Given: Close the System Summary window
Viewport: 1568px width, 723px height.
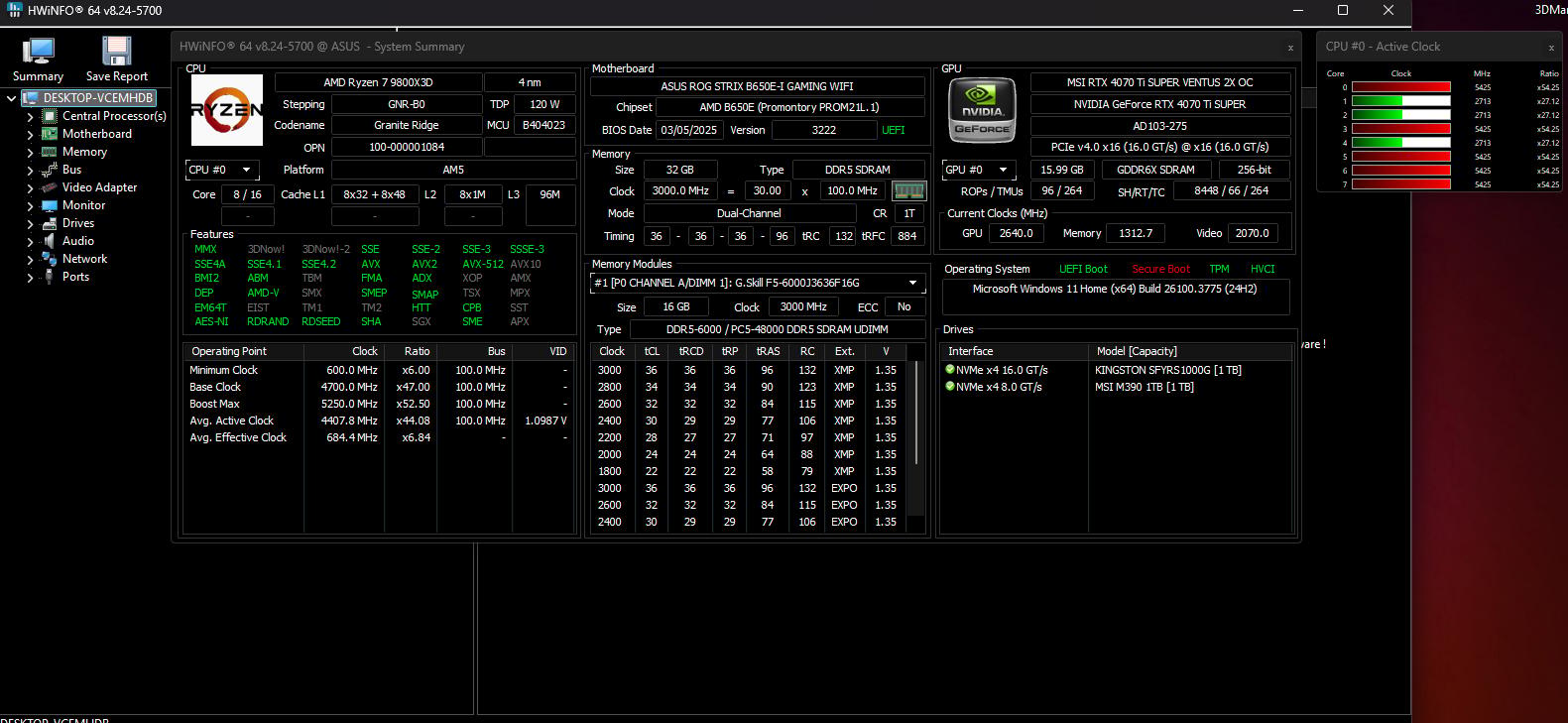Looking at the screenshot, I should point(1290,47).
